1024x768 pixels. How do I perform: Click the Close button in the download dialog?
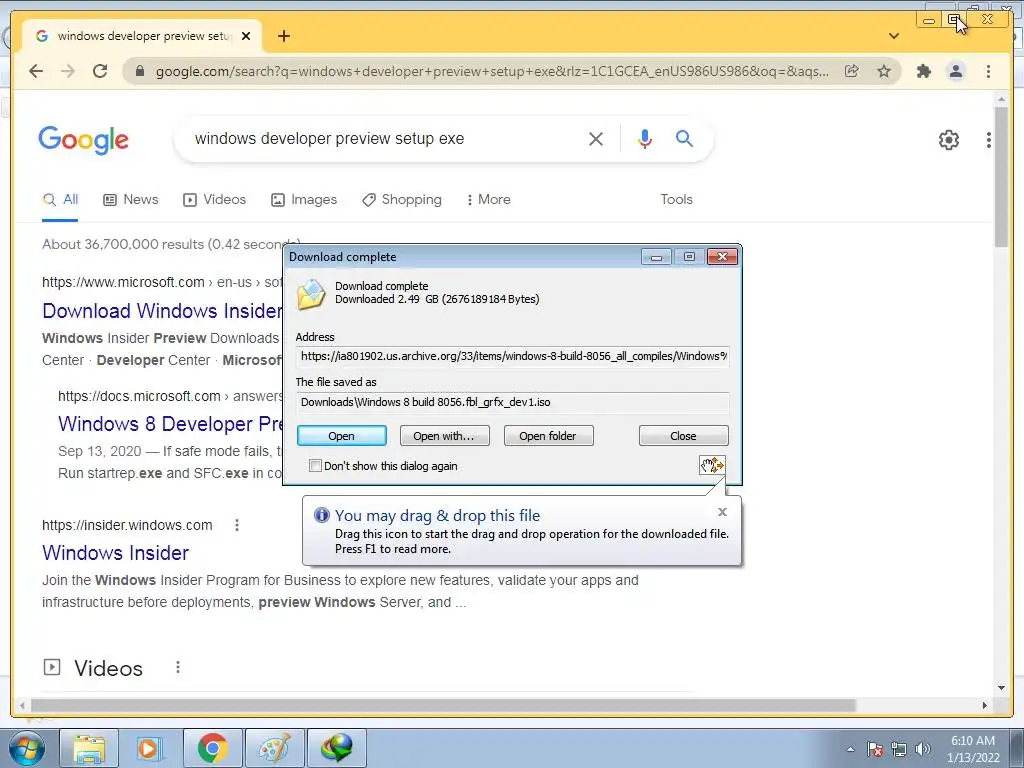pyautogui.click(x=683, y=436)
